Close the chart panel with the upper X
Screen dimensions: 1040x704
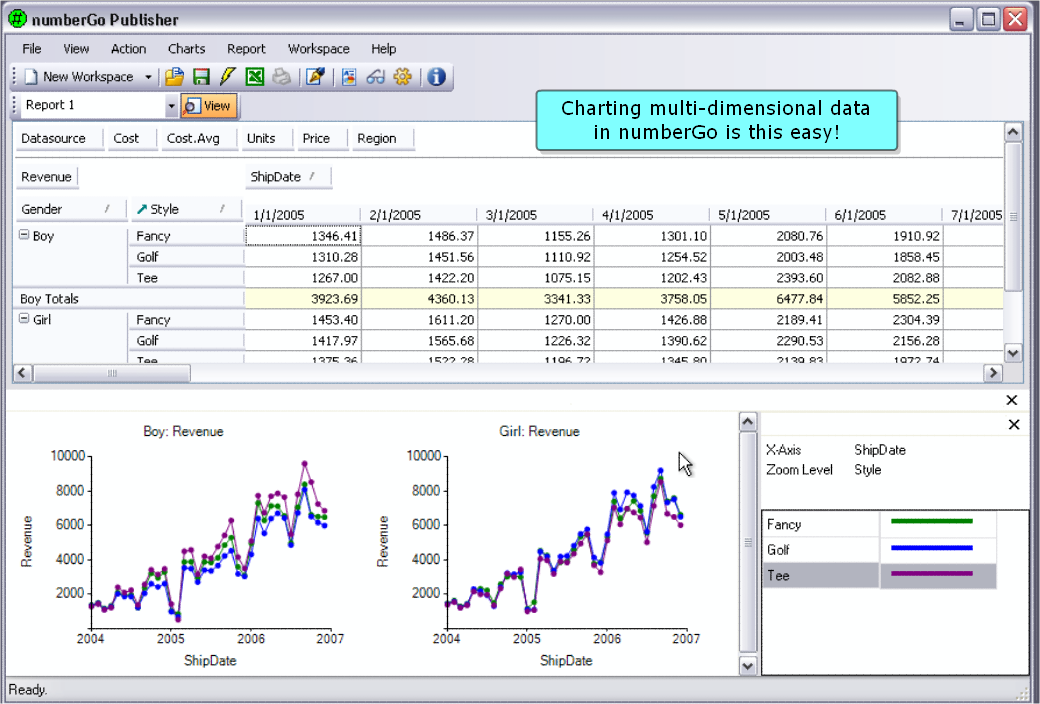(1011, 400)
